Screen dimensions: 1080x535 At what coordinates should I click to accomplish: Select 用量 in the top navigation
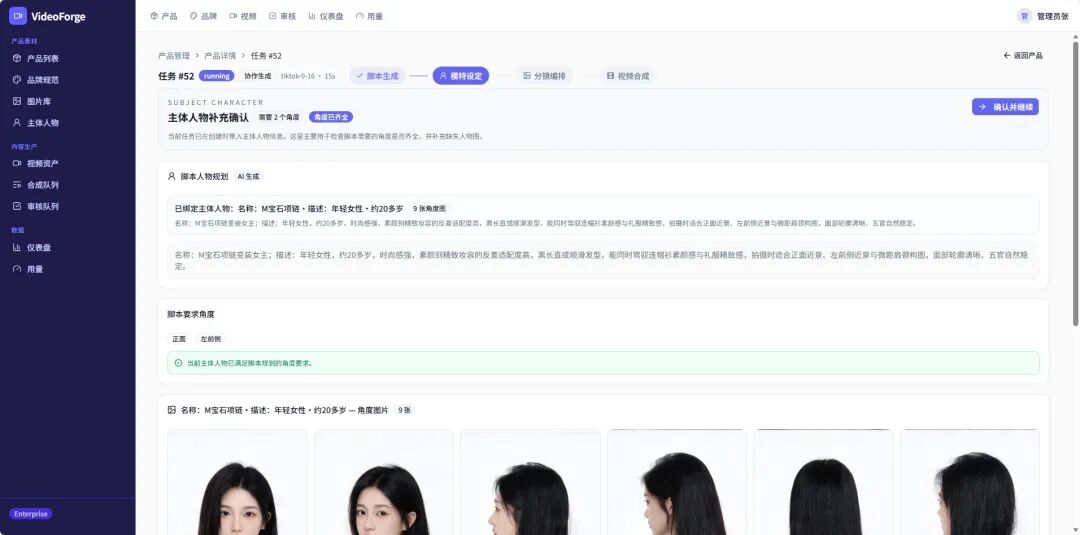(x=369, y=16)
